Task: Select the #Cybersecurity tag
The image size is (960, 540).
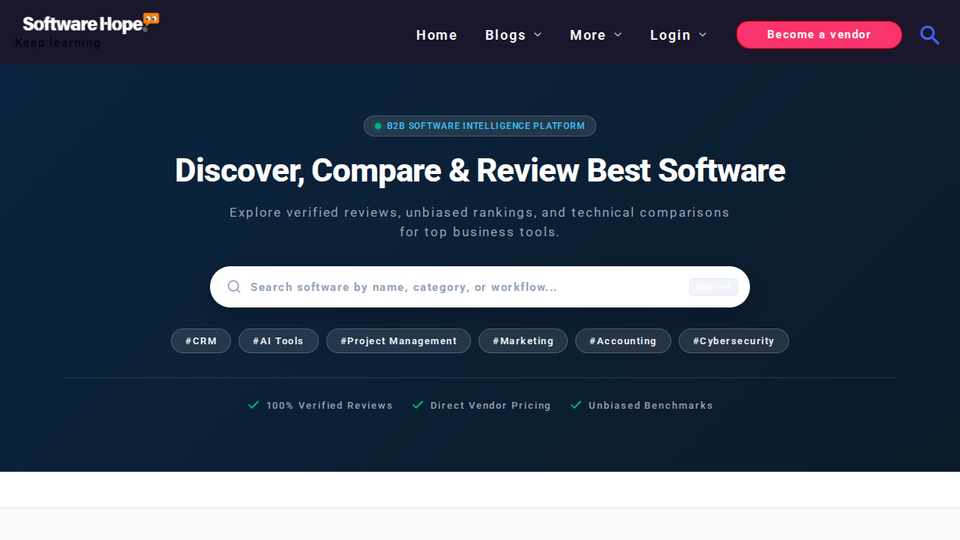Action: click(x=733, y=340)
